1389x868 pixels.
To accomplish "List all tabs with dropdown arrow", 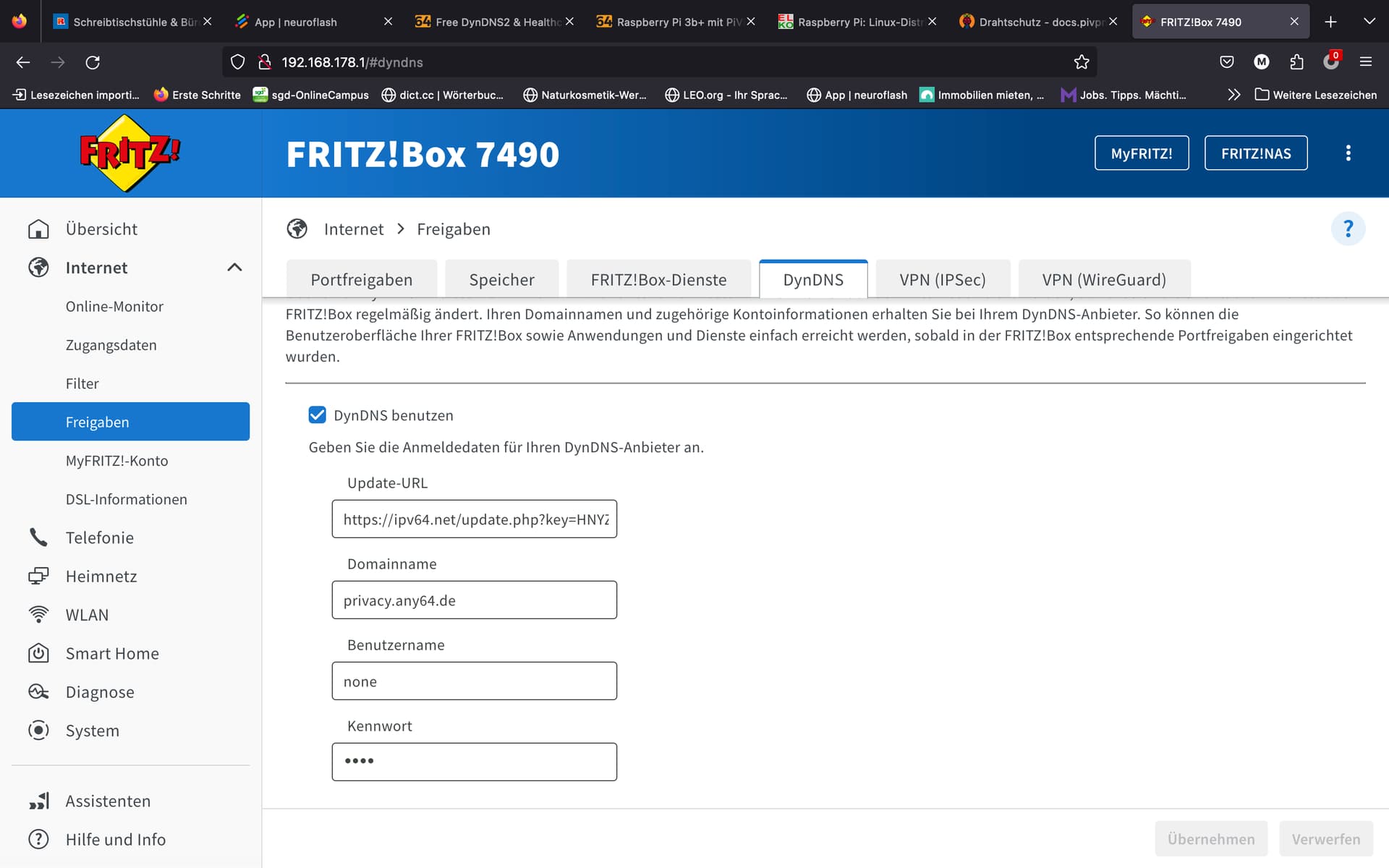I will tap(1369, 22).
